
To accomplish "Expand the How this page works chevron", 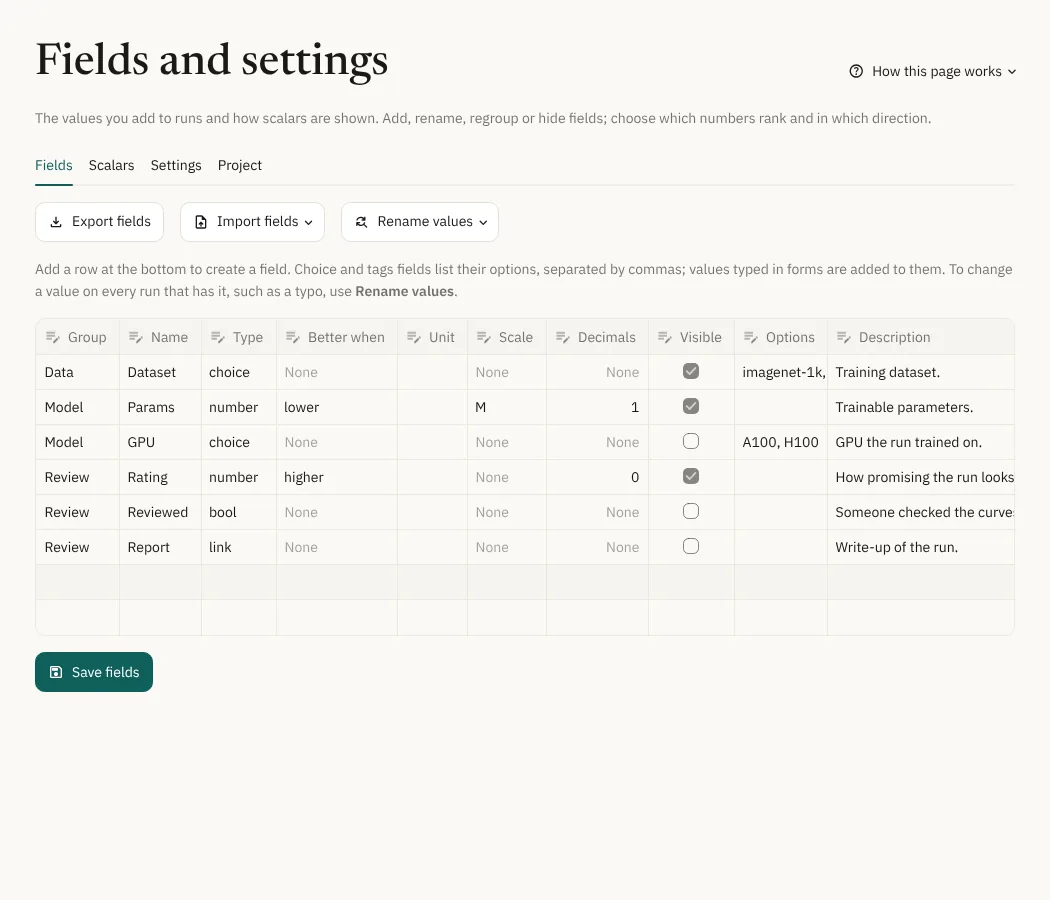I will pyautogui.click(x=1012, y=72).
